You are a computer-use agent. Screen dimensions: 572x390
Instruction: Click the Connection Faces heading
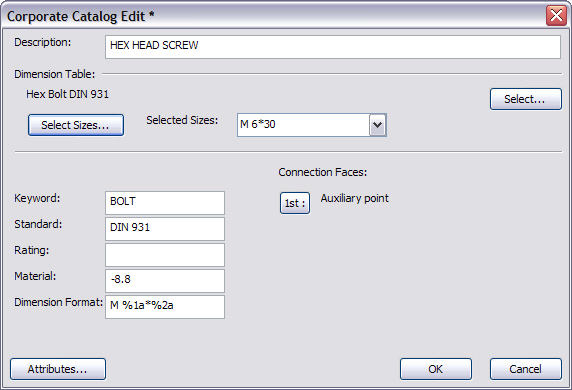(323, 172)
